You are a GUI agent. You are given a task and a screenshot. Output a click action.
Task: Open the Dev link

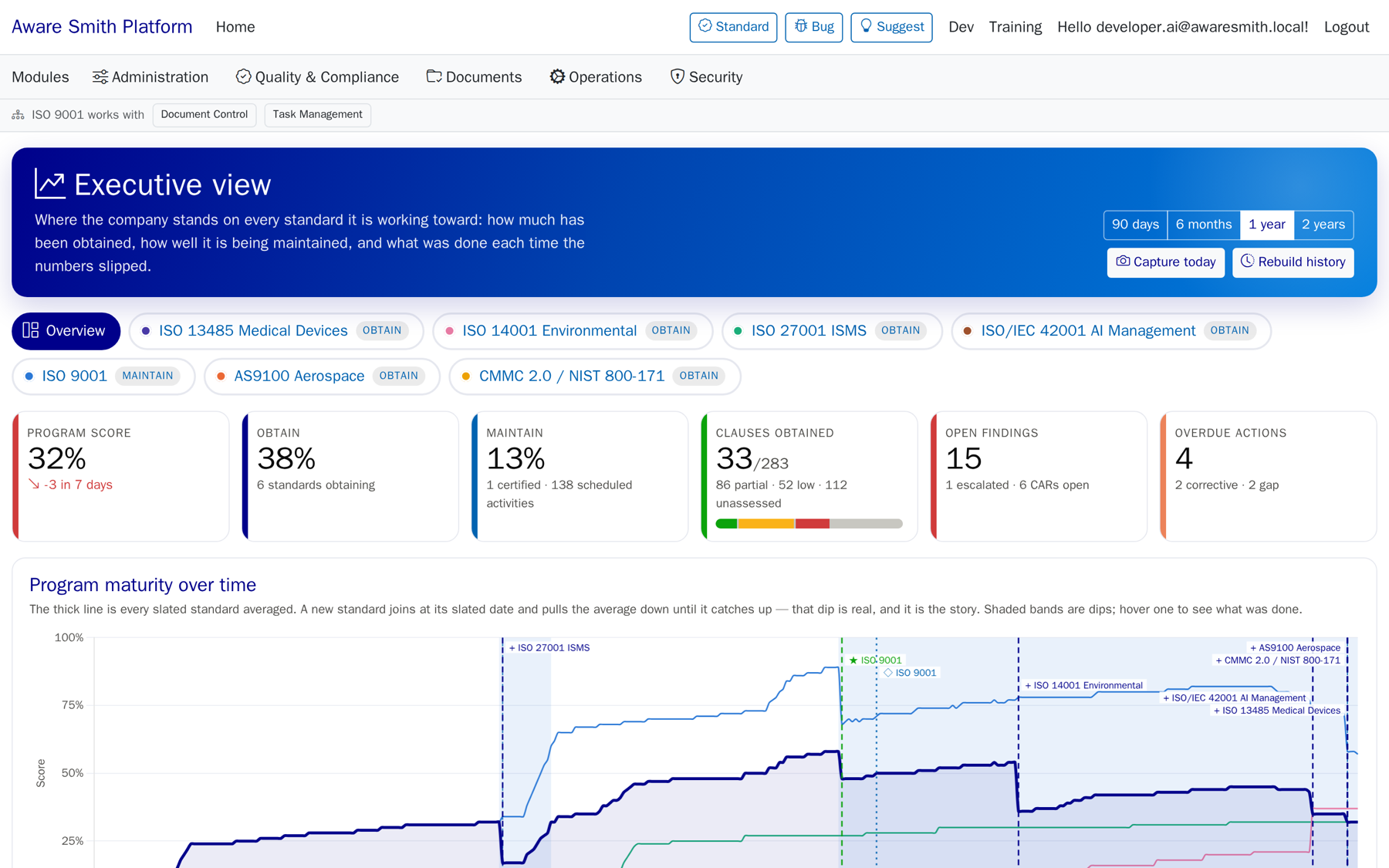click(x=961, y=27)
